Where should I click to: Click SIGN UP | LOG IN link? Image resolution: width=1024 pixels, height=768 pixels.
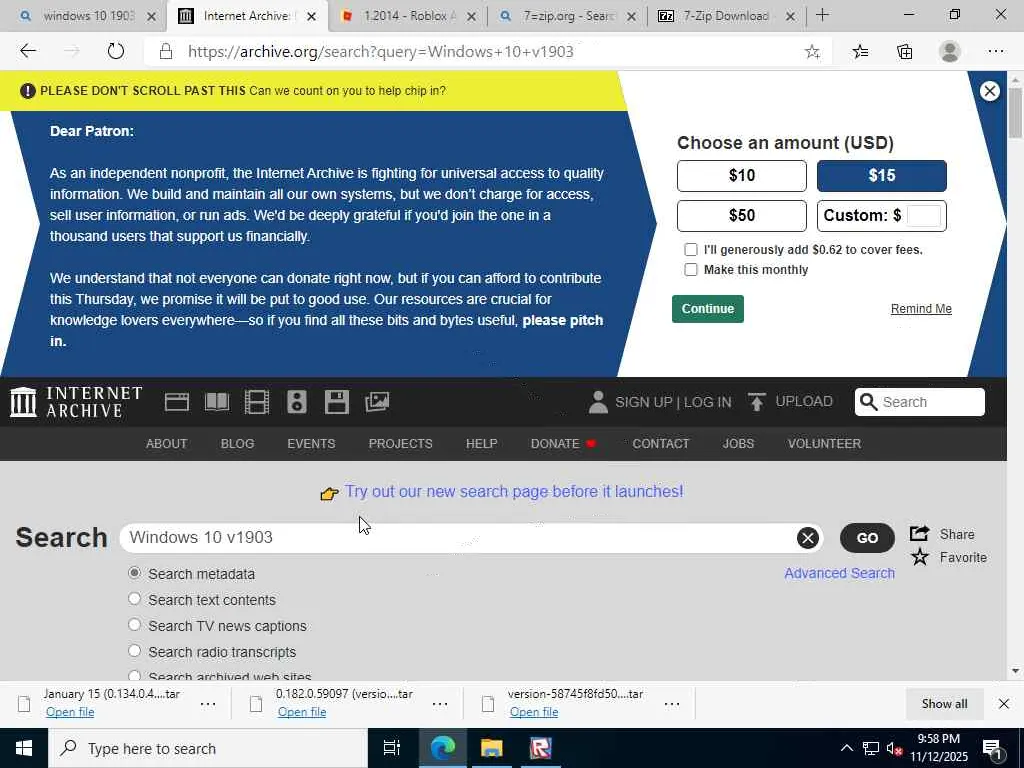point(673,402)
